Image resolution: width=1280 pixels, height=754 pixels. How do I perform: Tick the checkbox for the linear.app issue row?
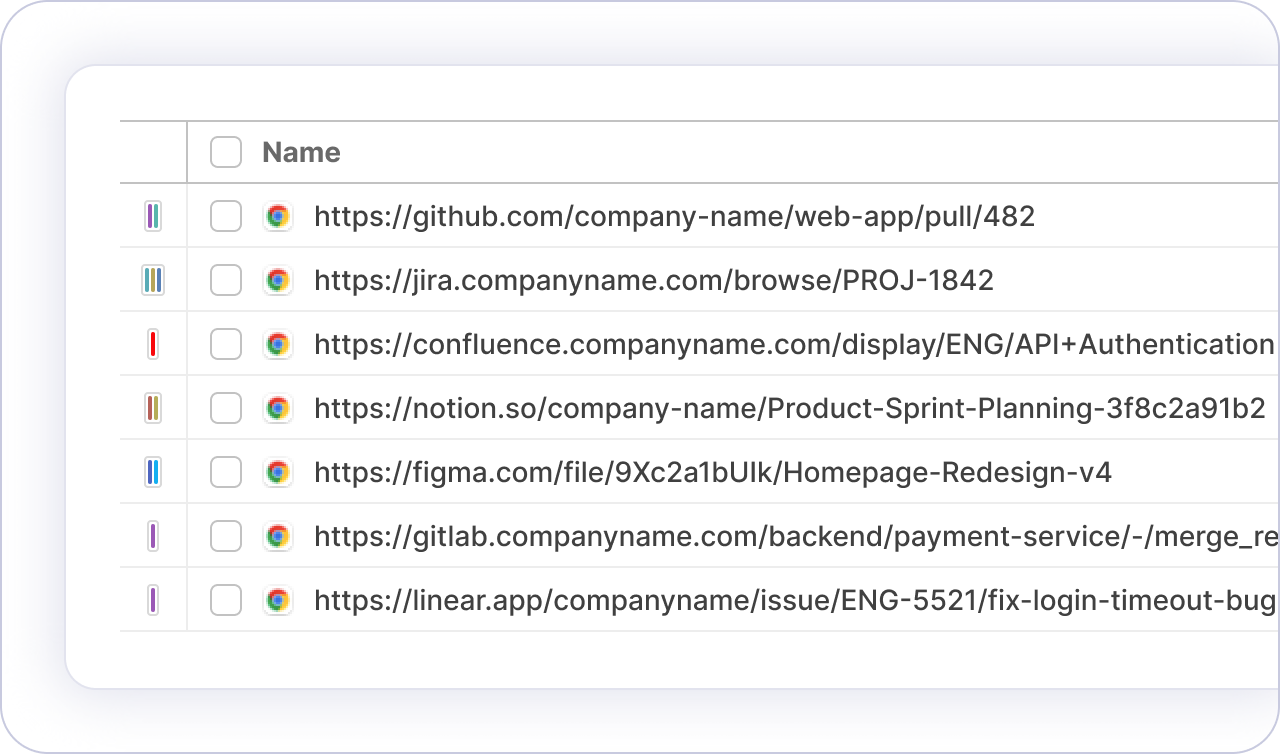click(x=226, y=600)
